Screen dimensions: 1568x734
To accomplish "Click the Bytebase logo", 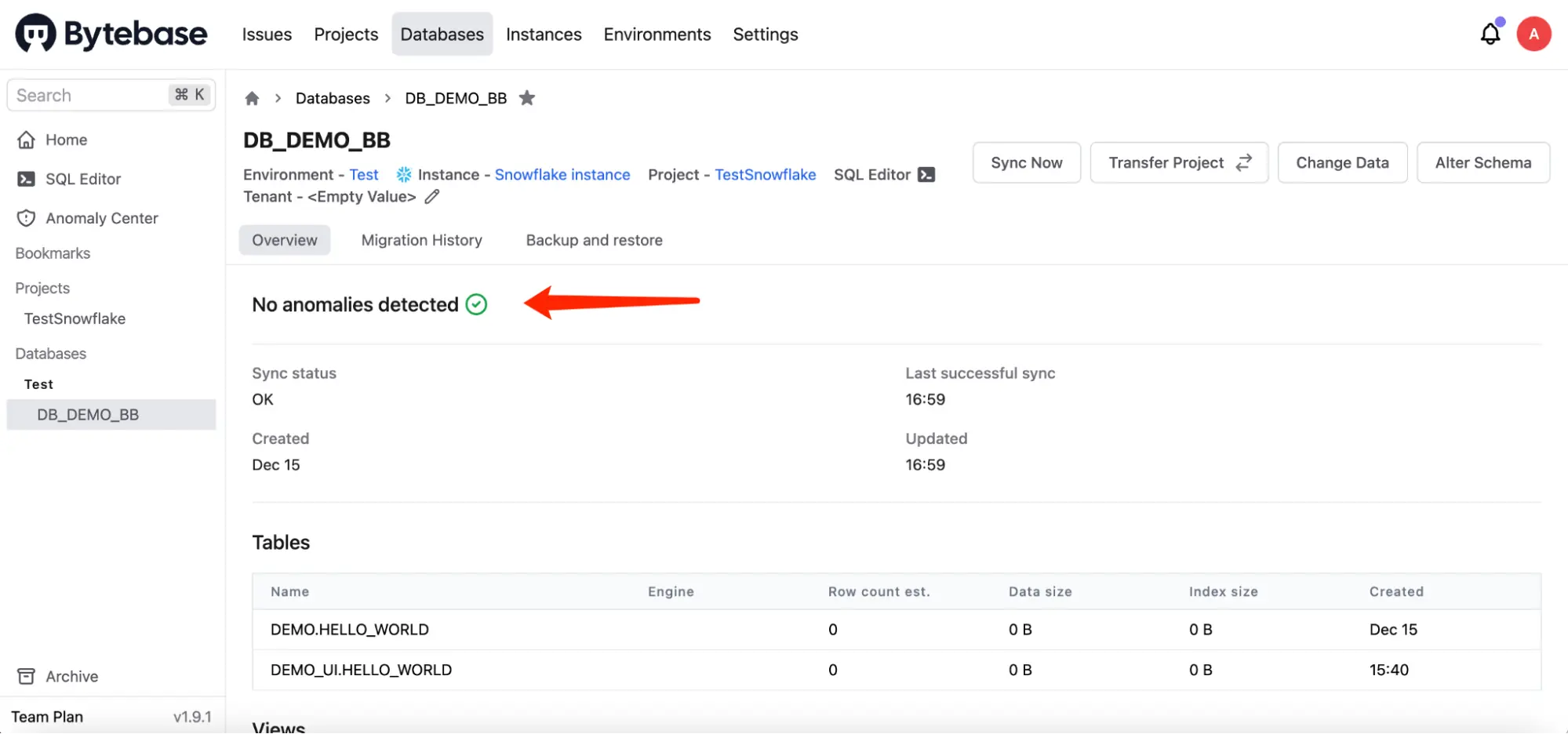I will [111, 34].
